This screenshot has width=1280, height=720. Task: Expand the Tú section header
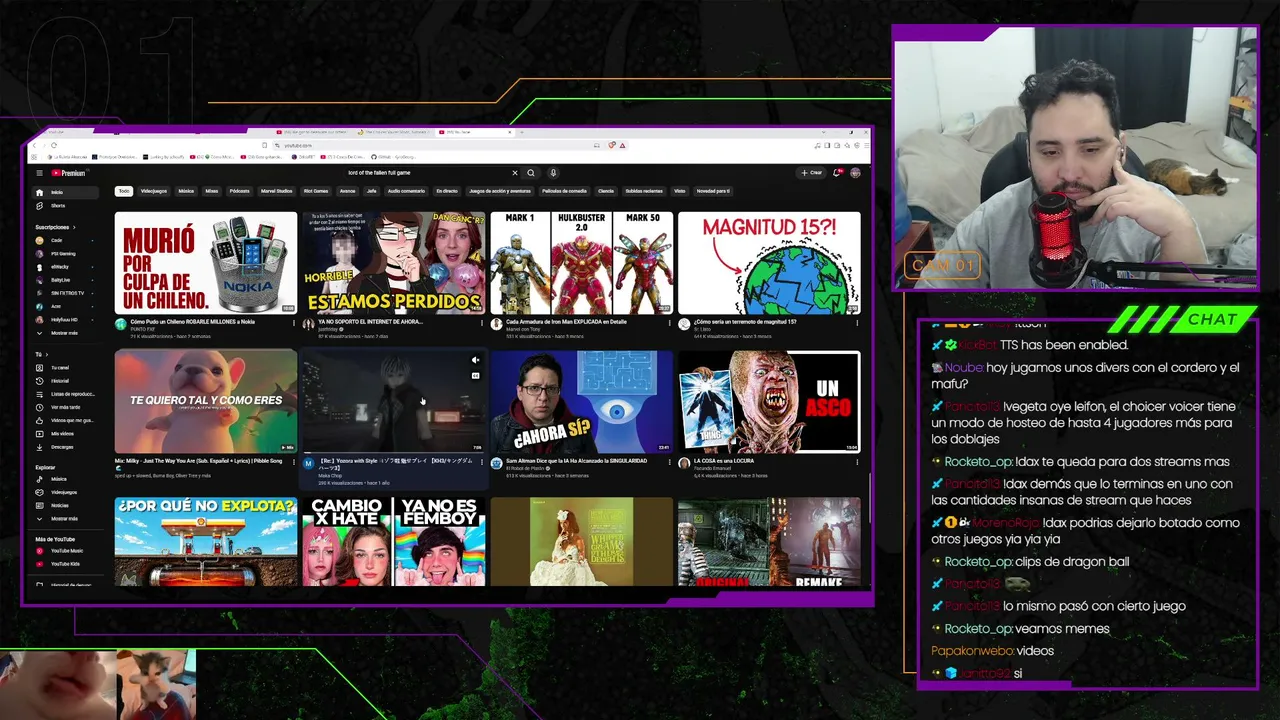41,355
